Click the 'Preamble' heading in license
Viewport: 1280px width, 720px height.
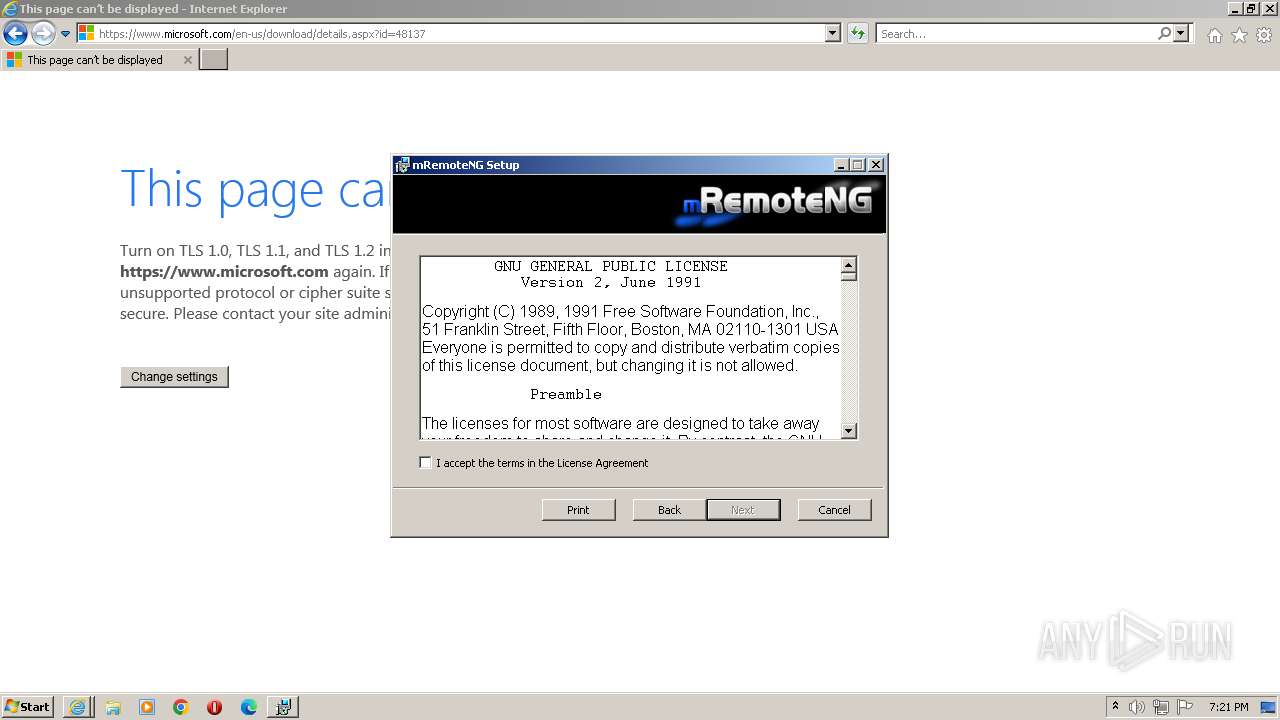coord(566,394)
